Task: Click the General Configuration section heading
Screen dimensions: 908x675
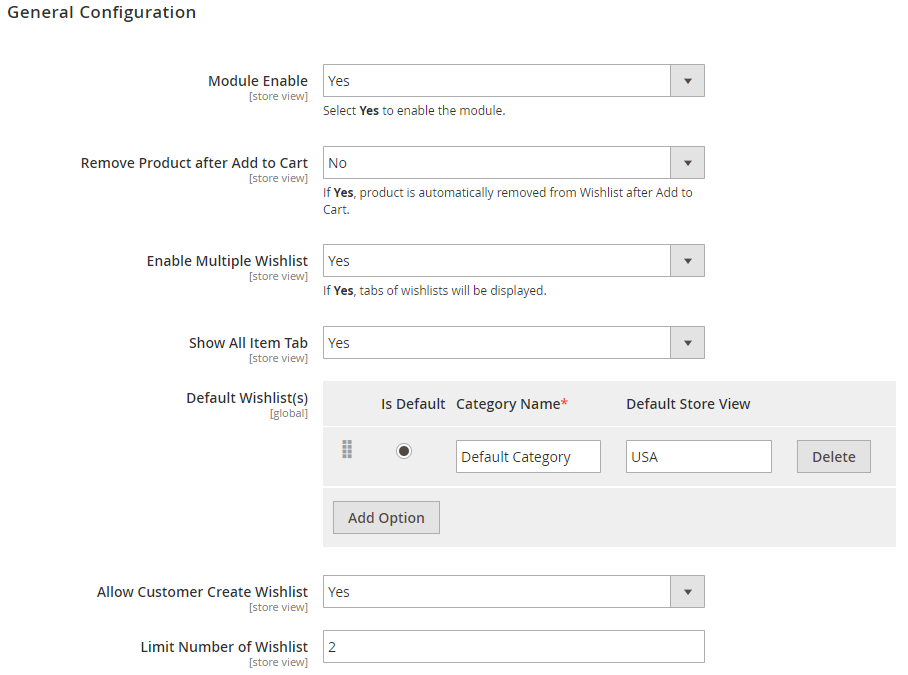Action: coord(102,13)
